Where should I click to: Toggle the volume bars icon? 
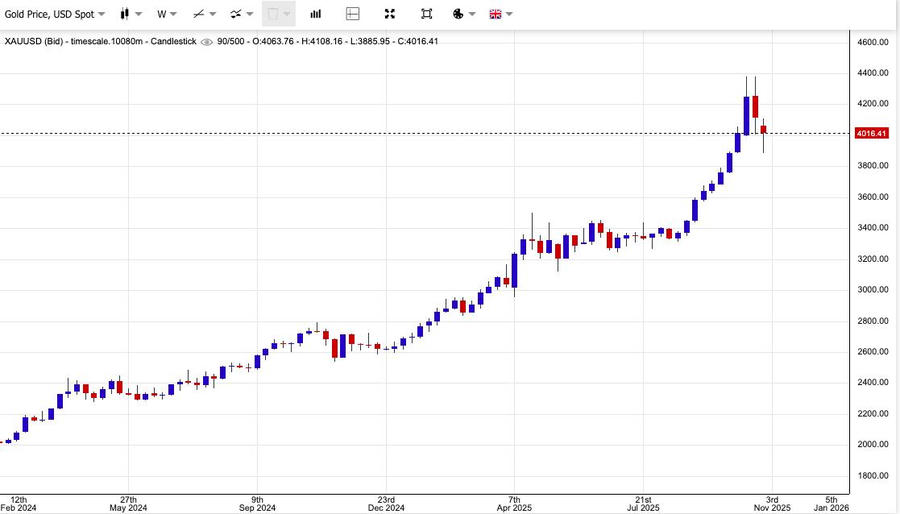click(316, 14)
